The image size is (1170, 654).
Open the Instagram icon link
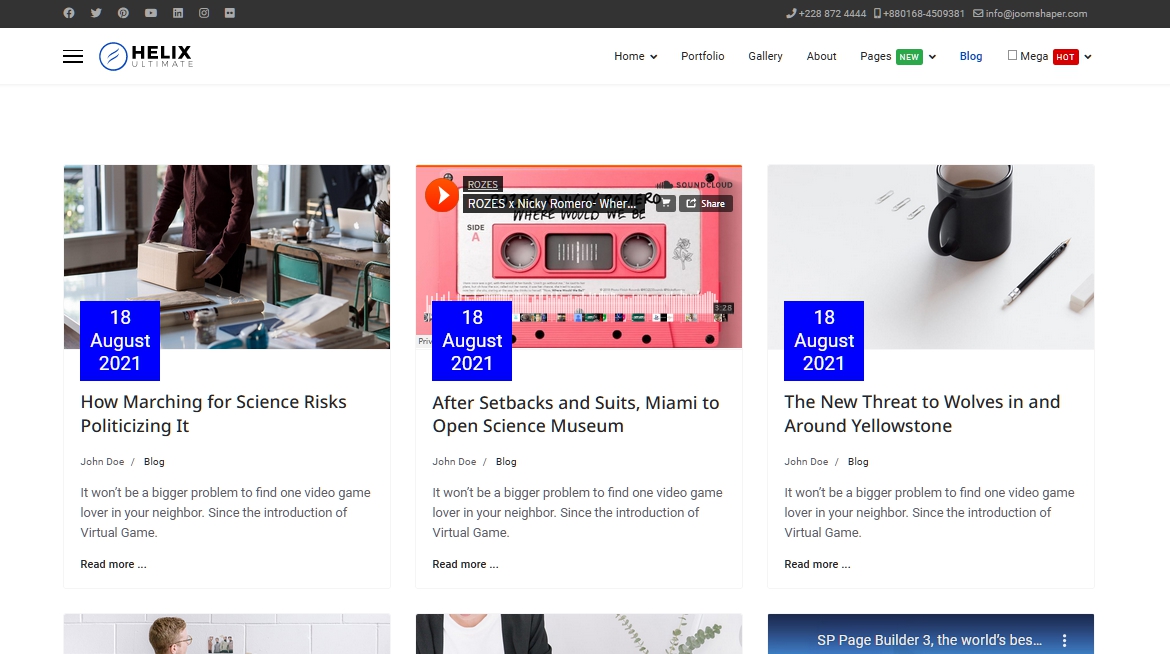tap(204, 14)
